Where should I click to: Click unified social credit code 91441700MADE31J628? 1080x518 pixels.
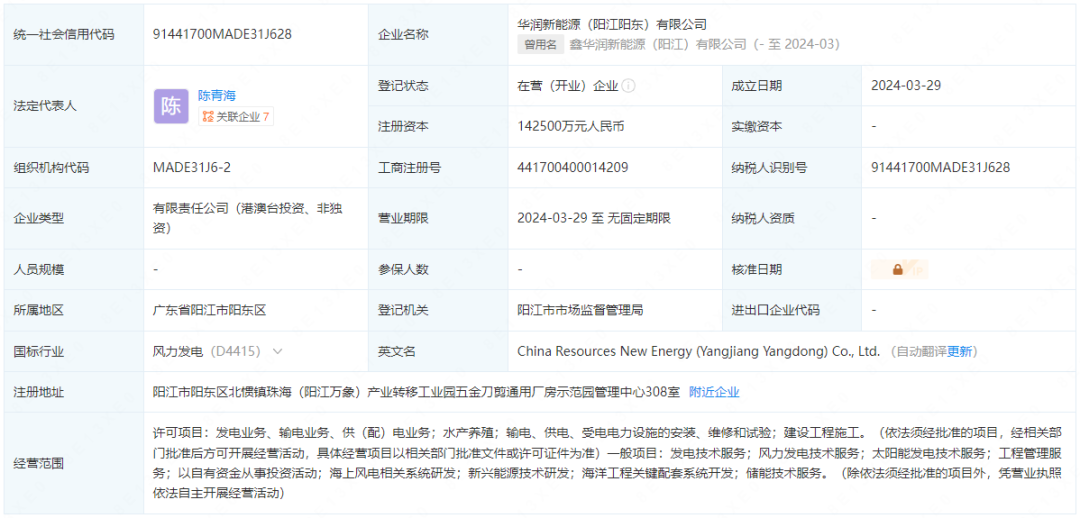[x=222, y=34]
